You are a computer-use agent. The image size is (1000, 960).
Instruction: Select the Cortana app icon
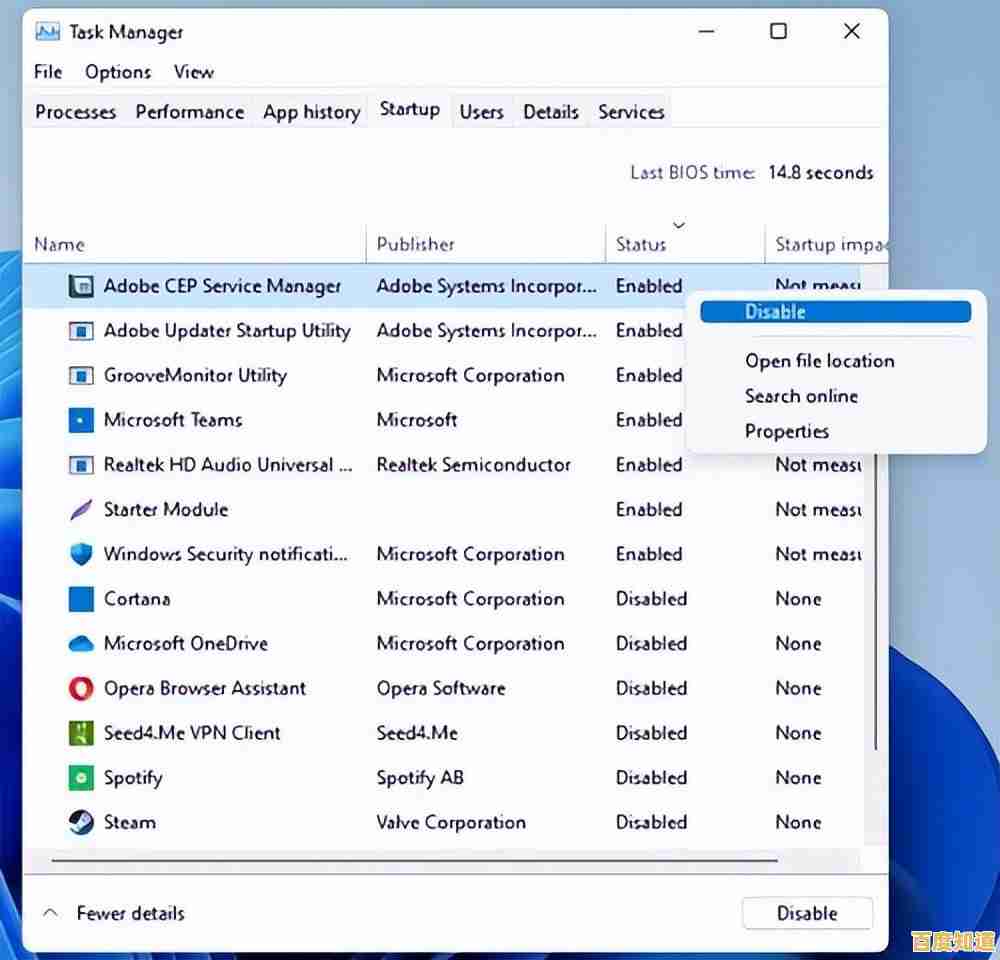(x=81, y=599)
